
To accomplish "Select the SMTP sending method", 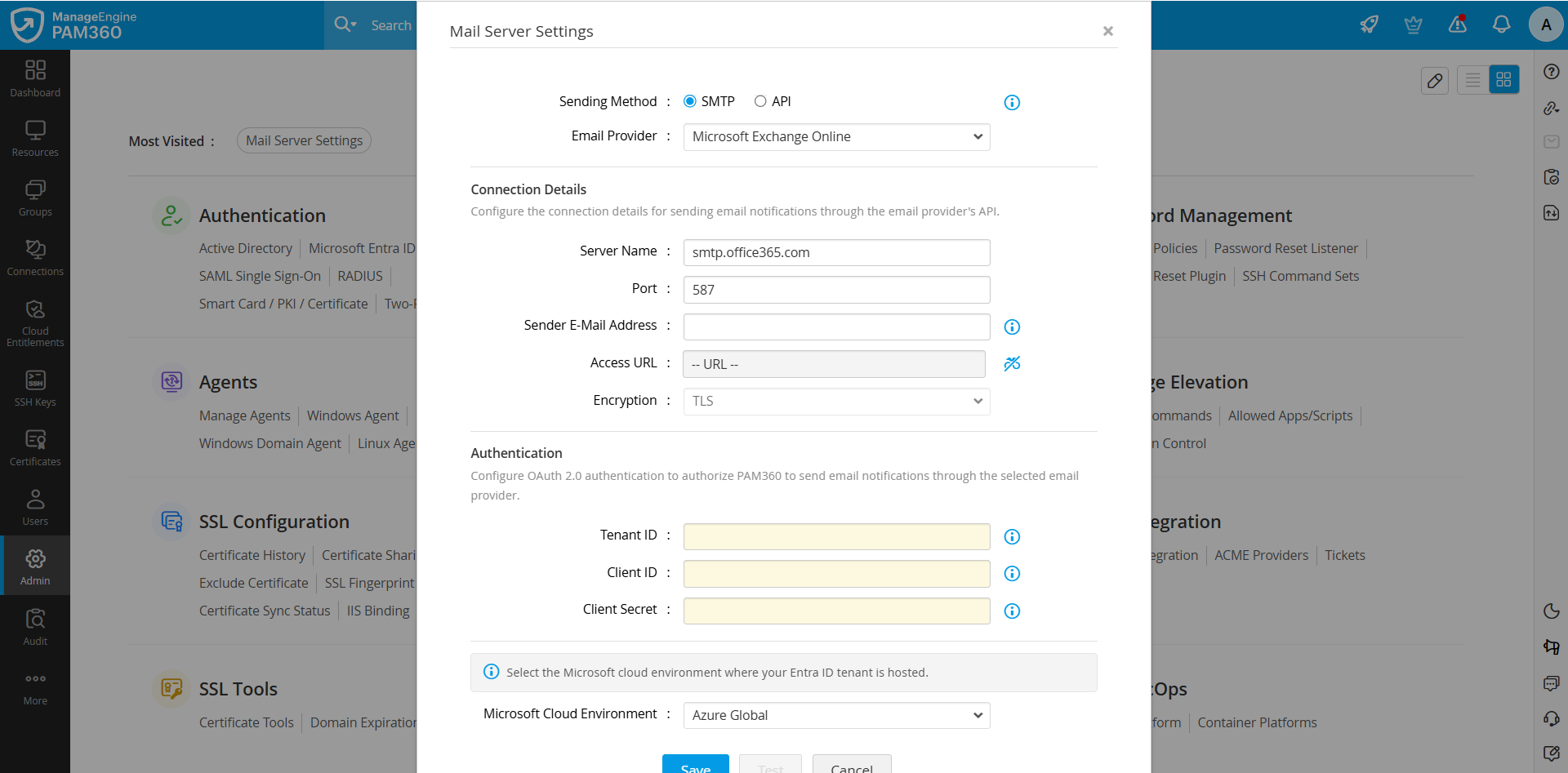I will pos(690,101).
